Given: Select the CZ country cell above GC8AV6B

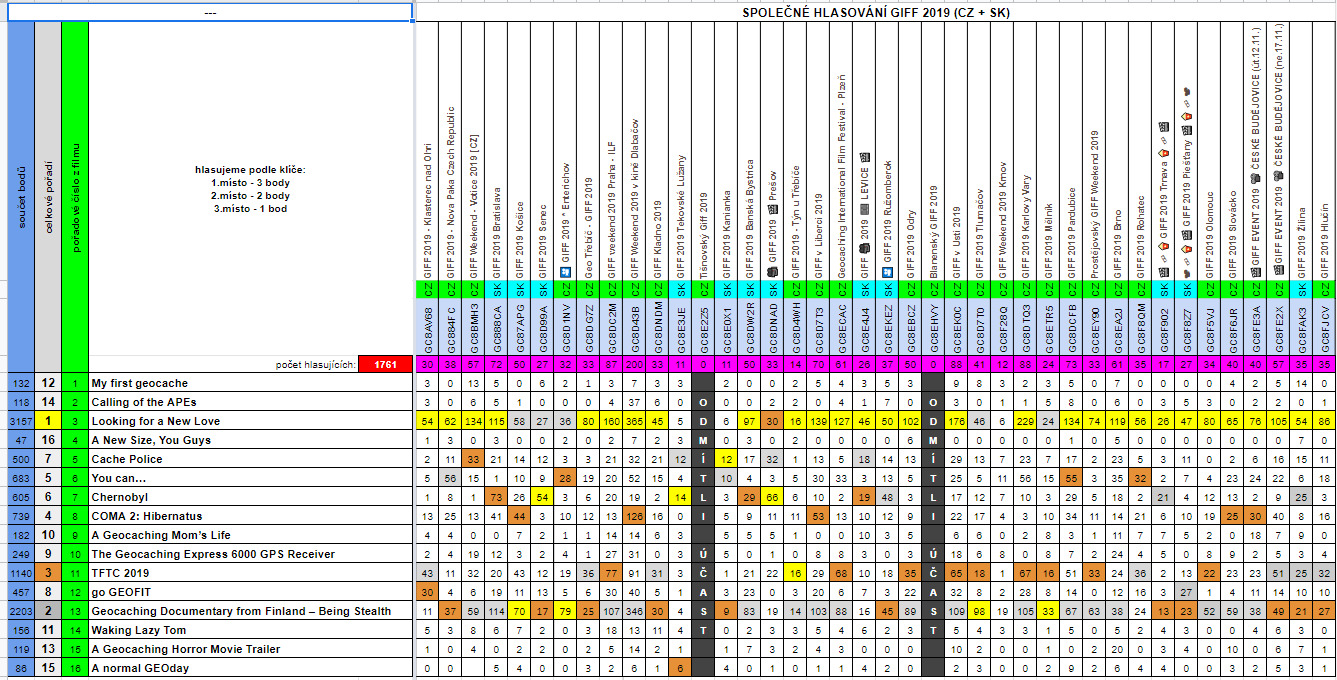Looking at the screenshot, I should tap(427, 289).
